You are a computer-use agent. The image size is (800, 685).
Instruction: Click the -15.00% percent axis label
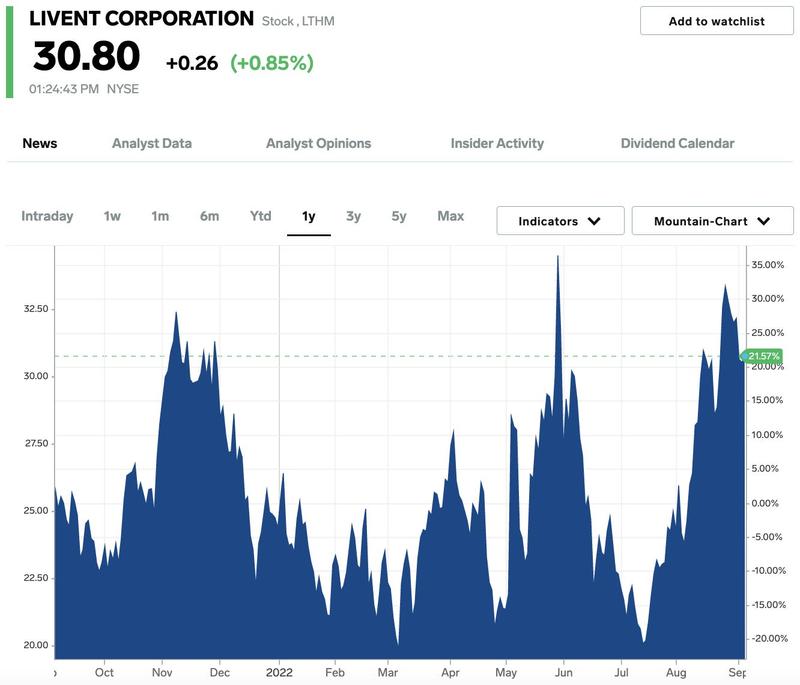[x=769, y=605]
